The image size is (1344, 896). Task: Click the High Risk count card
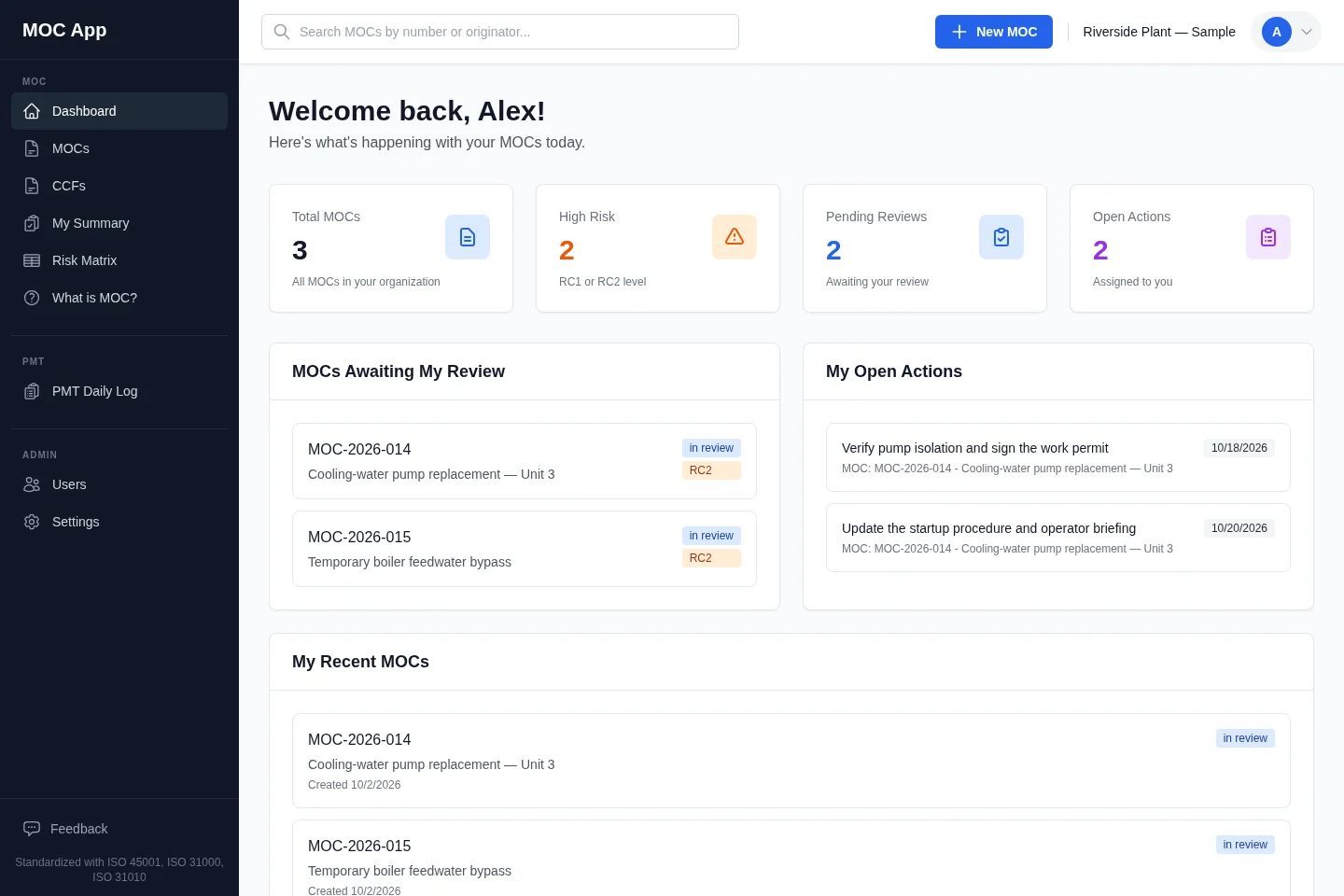pyautogui.click(x=658, y=248)
